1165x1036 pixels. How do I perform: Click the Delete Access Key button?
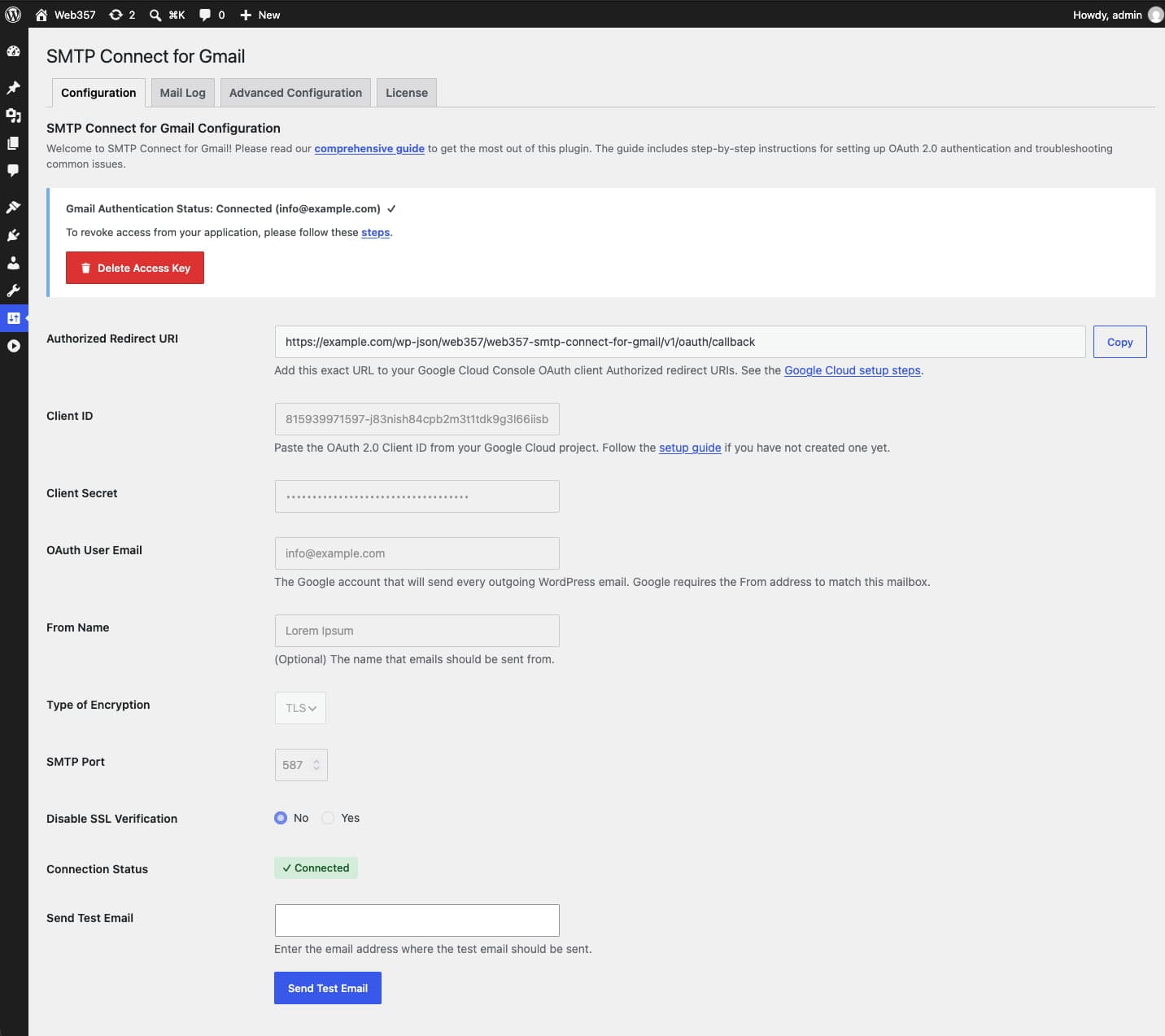(x=135, y=268)
